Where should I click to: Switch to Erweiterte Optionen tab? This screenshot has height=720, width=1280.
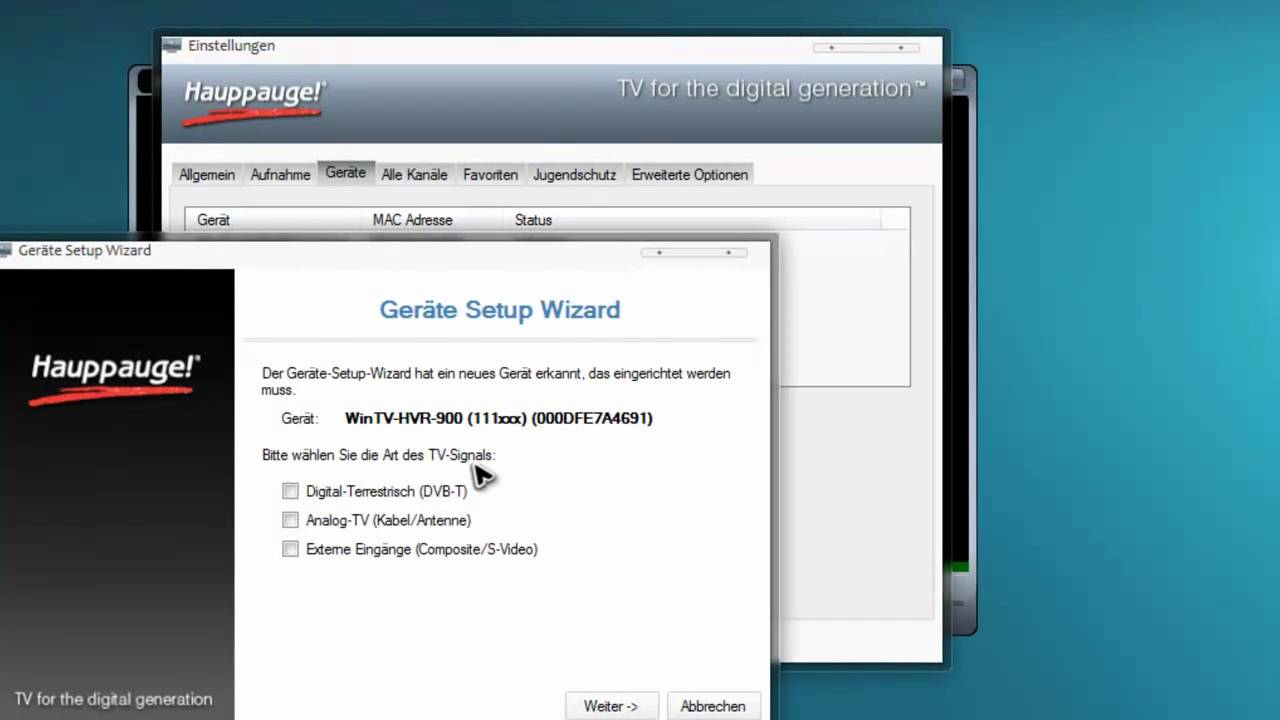point(689,174)
